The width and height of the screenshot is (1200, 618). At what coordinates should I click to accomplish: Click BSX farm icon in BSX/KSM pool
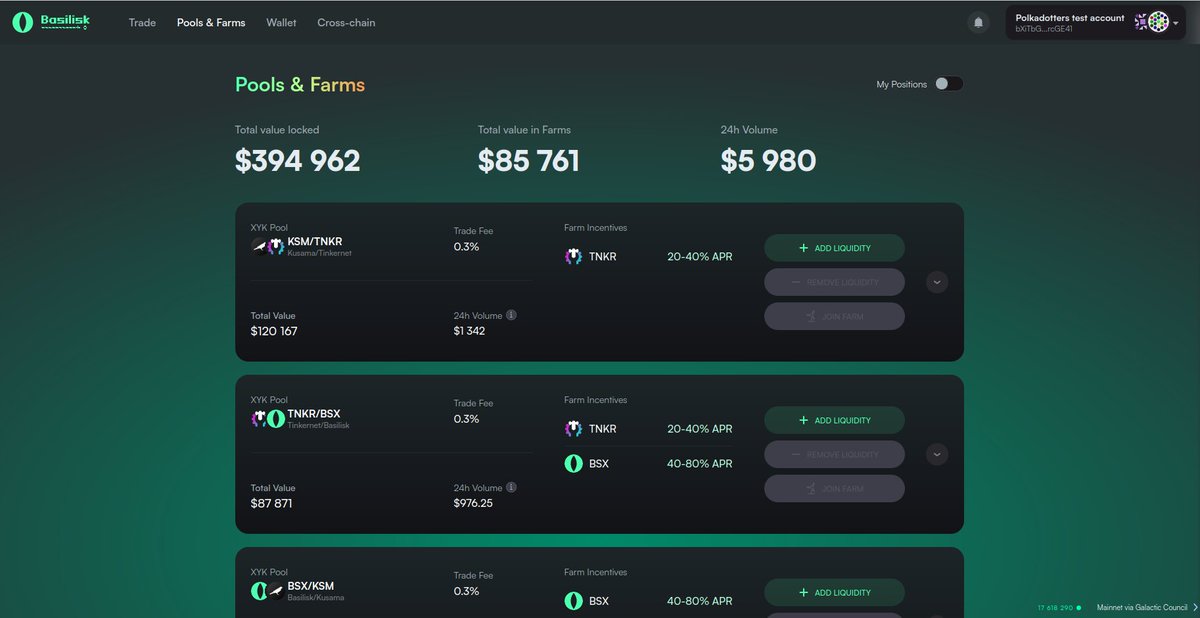(574, 601)
